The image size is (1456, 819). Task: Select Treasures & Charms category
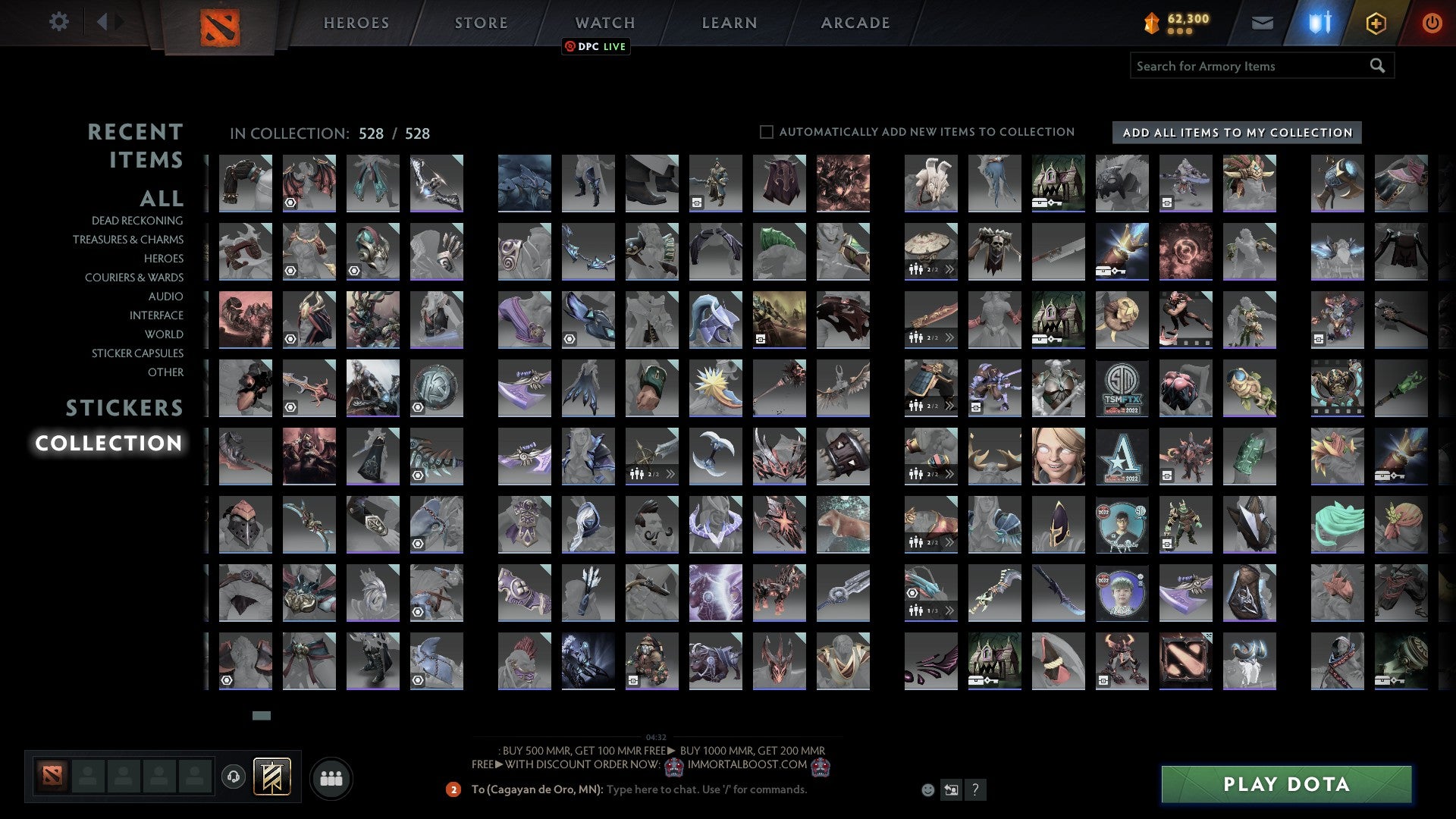[128, 240]
